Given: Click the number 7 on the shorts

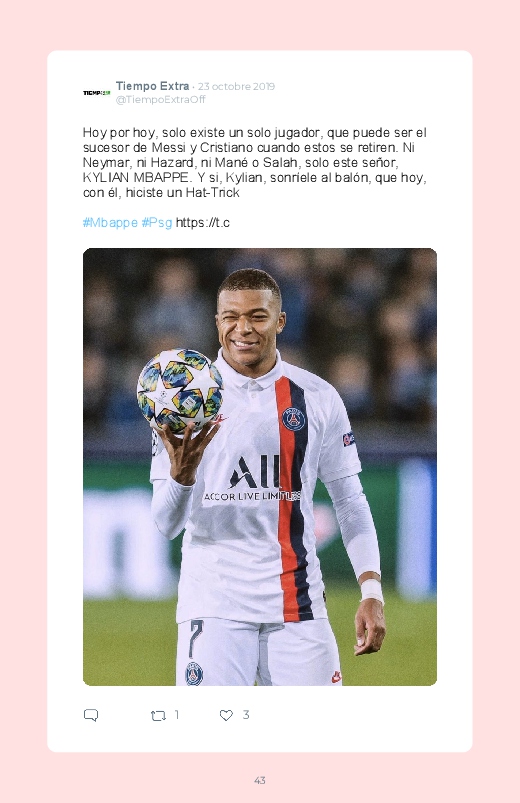Looking at the screenshot, I should point(195,638).
